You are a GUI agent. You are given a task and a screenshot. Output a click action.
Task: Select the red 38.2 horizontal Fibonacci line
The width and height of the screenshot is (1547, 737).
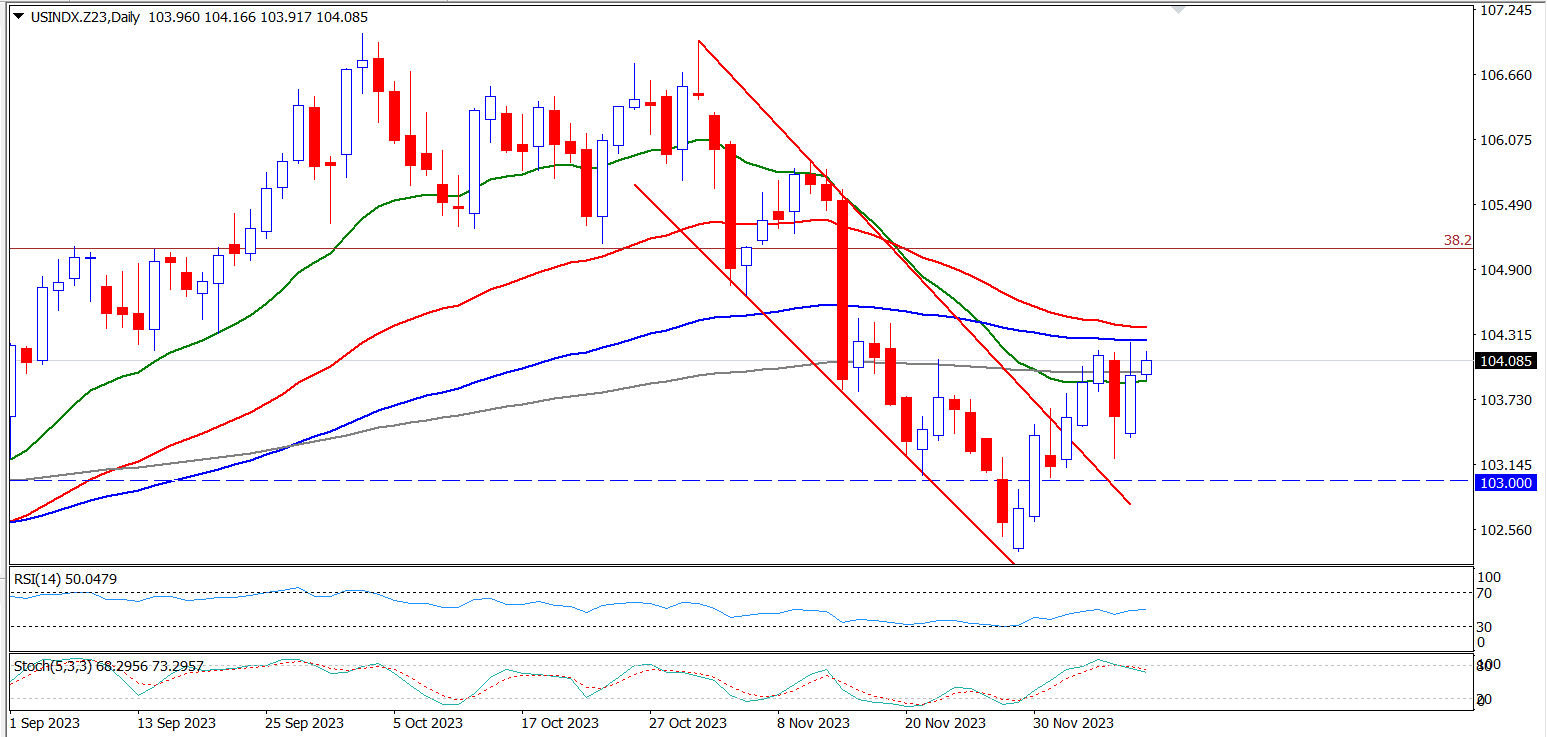(x=600, y=248)
